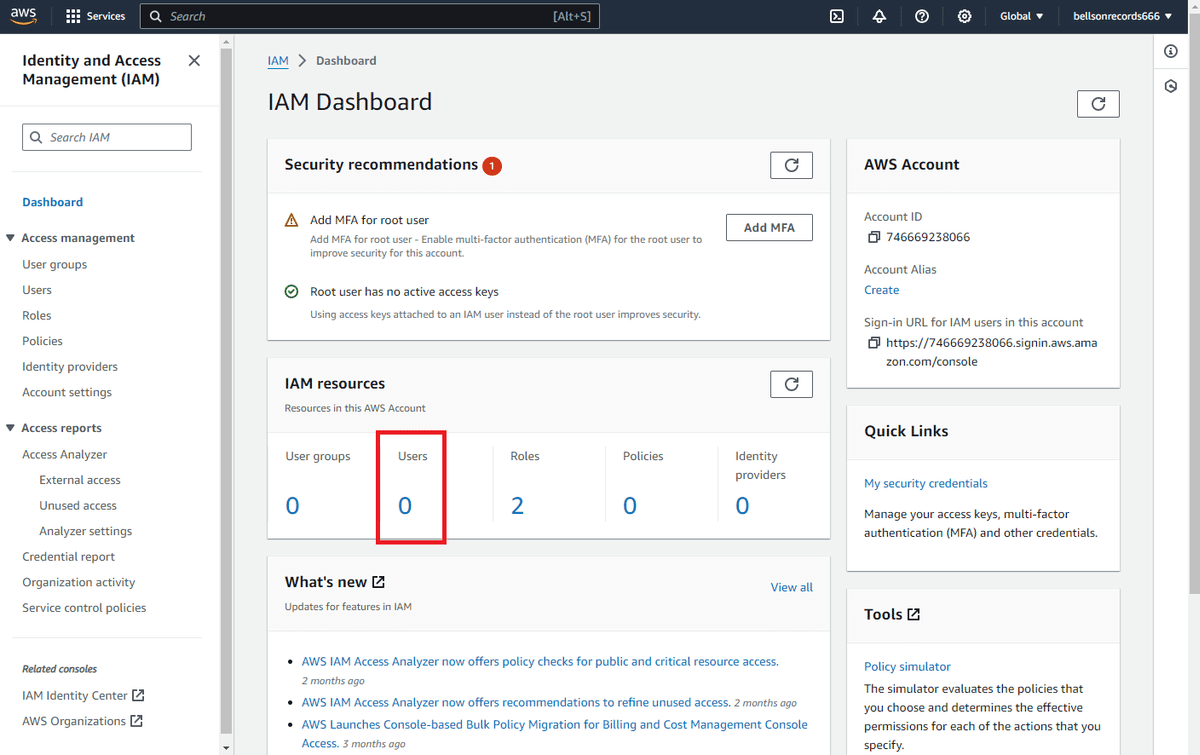Screen dimensions: 1200x755
Task: Click the sidebar scrollbar down arrow
Action: point(226,747)
